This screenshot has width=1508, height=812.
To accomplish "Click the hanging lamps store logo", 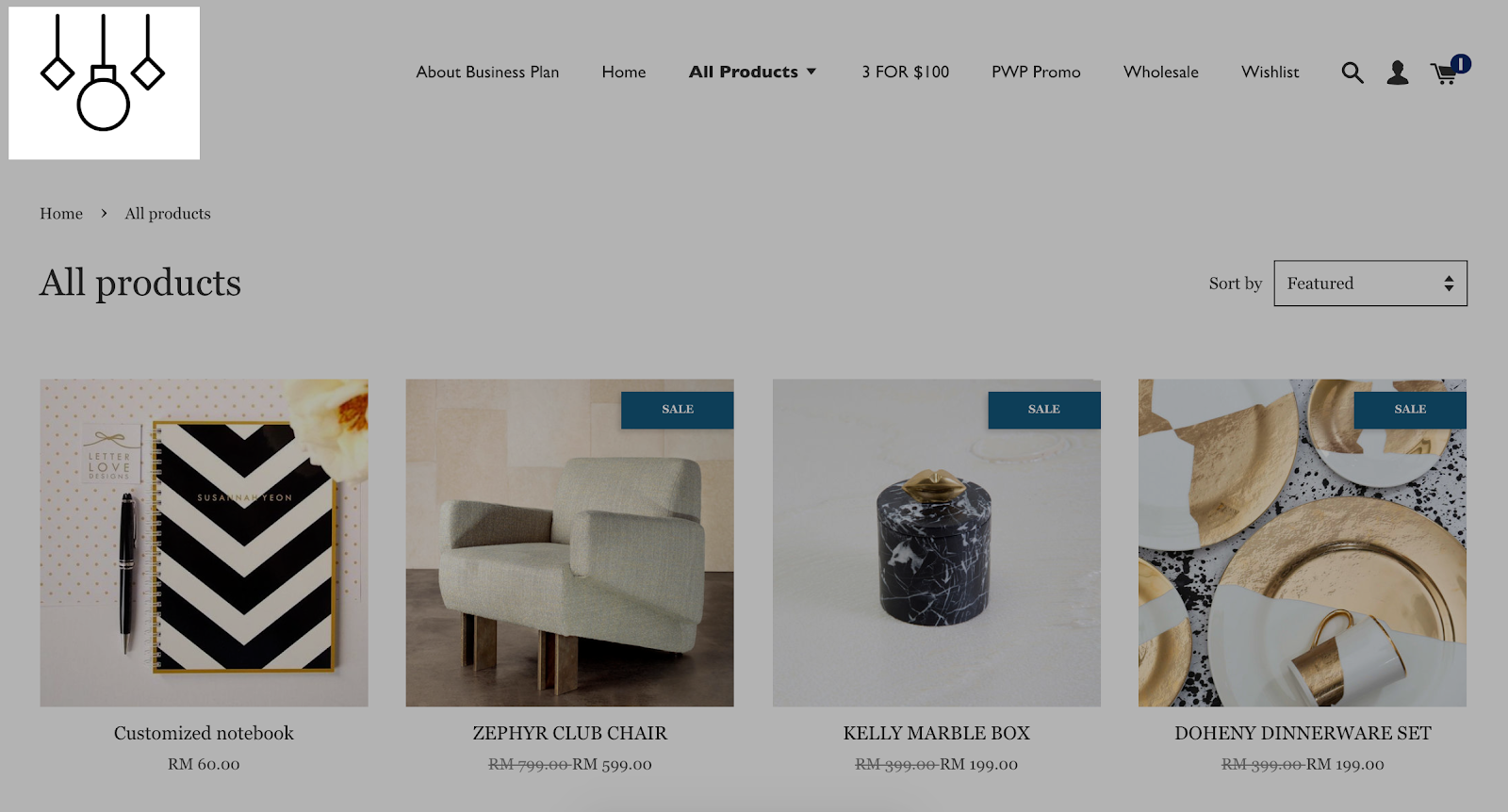I will tap(104, 83).
